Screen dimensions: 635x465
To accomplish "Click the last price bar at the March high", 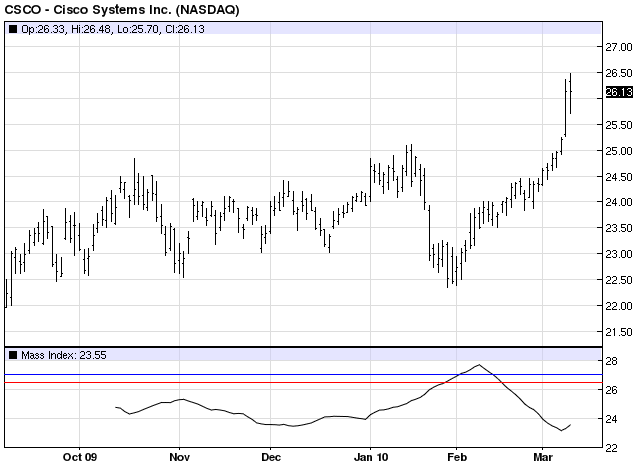I will point(570,94).
